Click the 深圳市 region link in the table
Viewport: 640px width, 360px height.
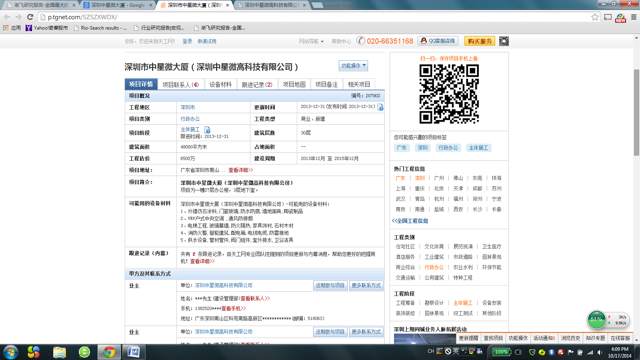(188, 107)
